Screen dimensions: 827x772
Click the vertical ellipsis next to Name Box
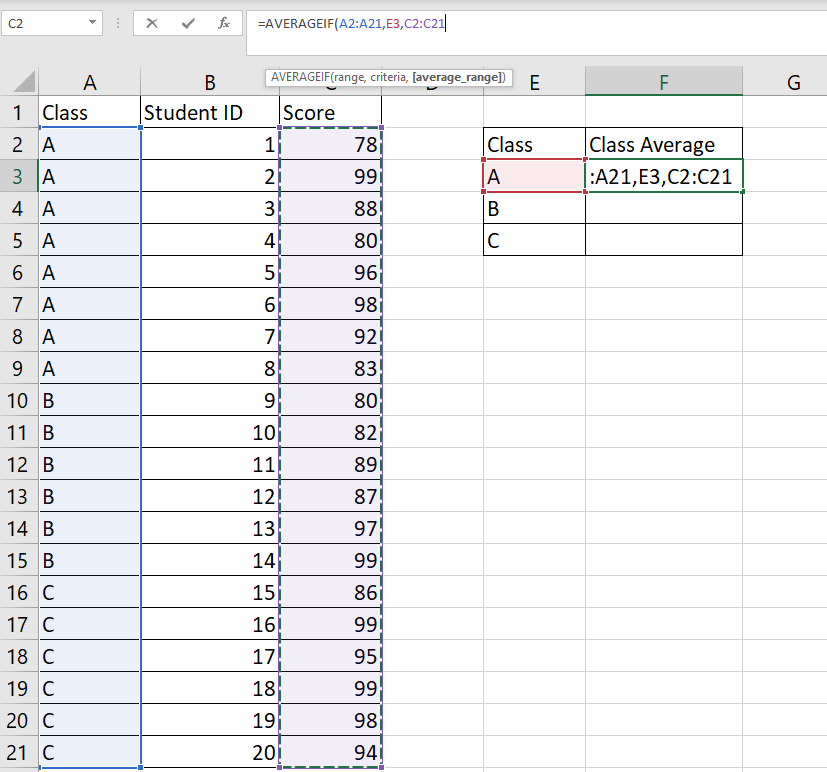click(120, 22)
